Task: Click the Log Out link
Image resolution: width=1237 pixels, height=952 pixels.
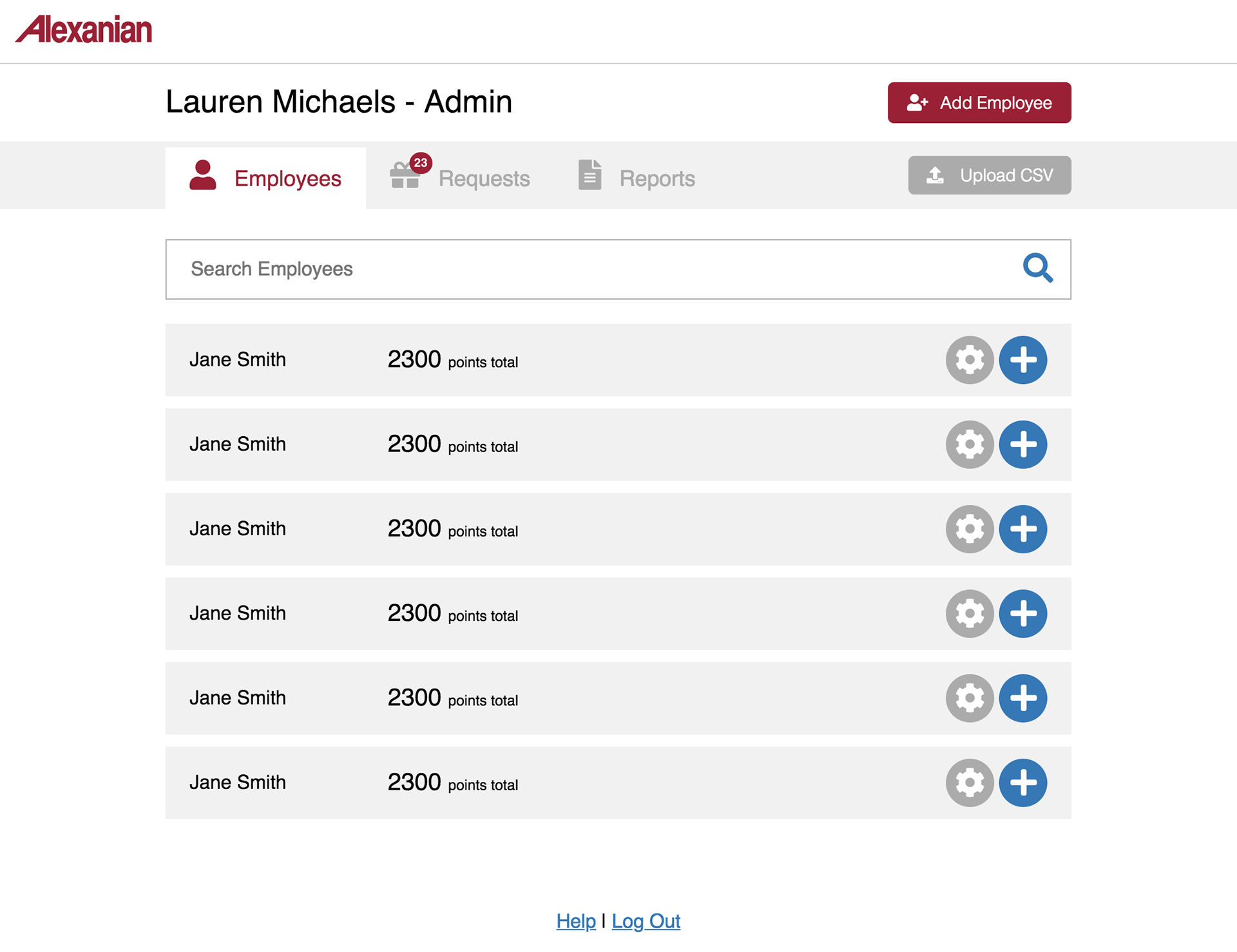Action: [x=646, y=921]
